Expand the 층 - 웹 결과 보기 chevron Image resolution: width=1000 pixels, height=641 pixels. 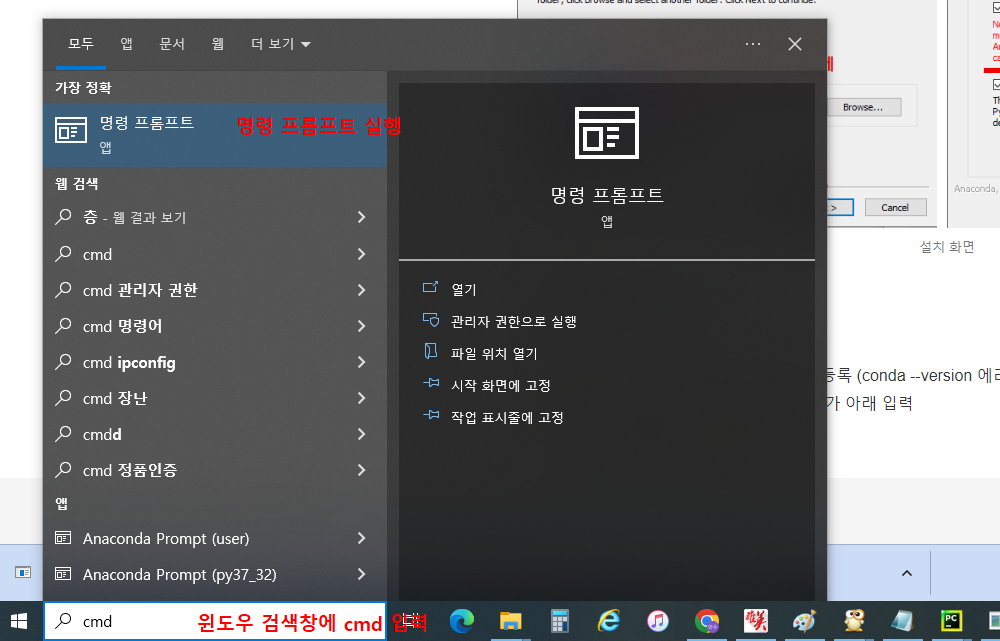tap(362, 217)
